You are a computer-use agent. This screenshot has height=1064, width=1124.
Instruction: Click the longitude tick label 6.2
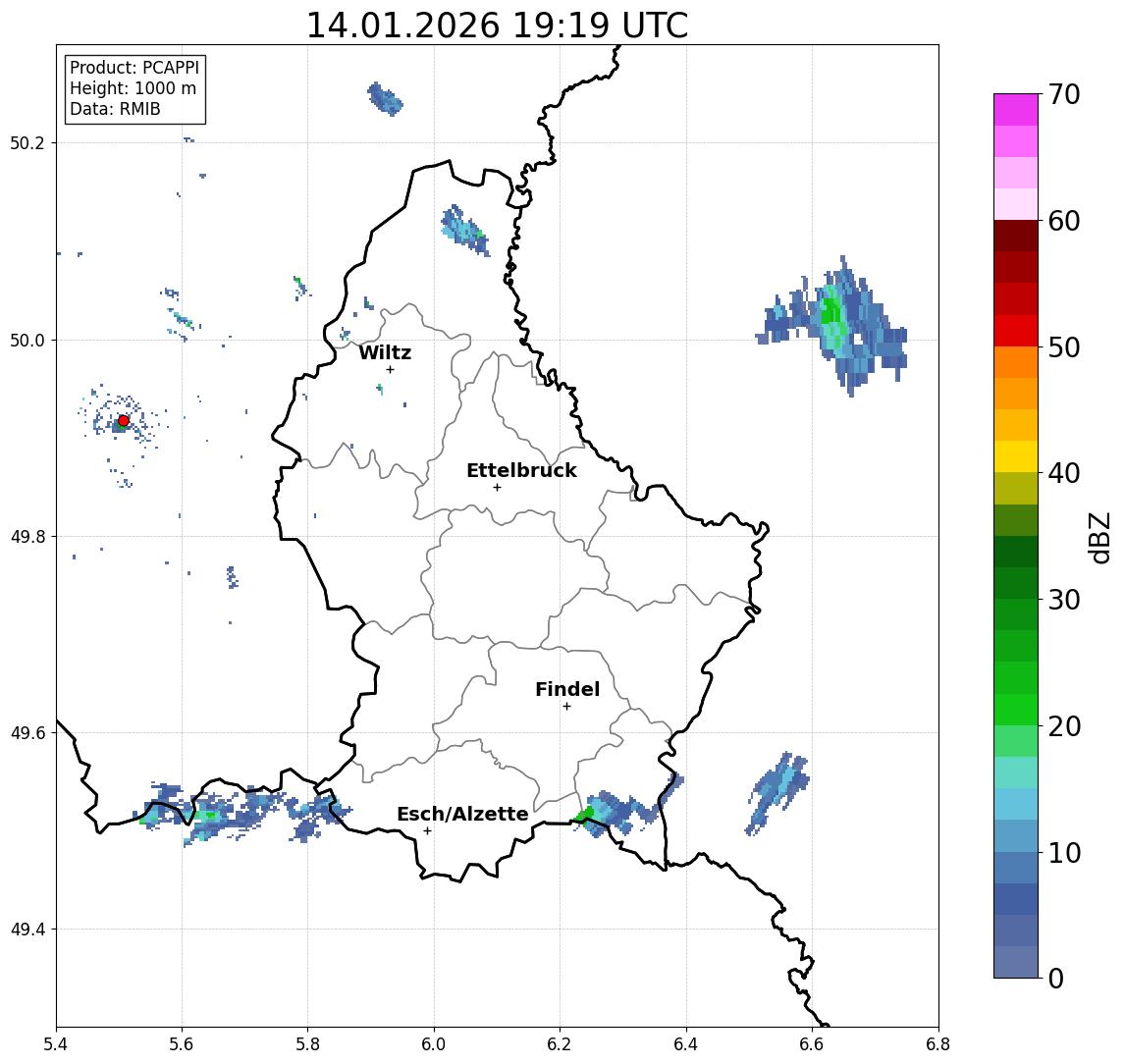pos(560,1044)
